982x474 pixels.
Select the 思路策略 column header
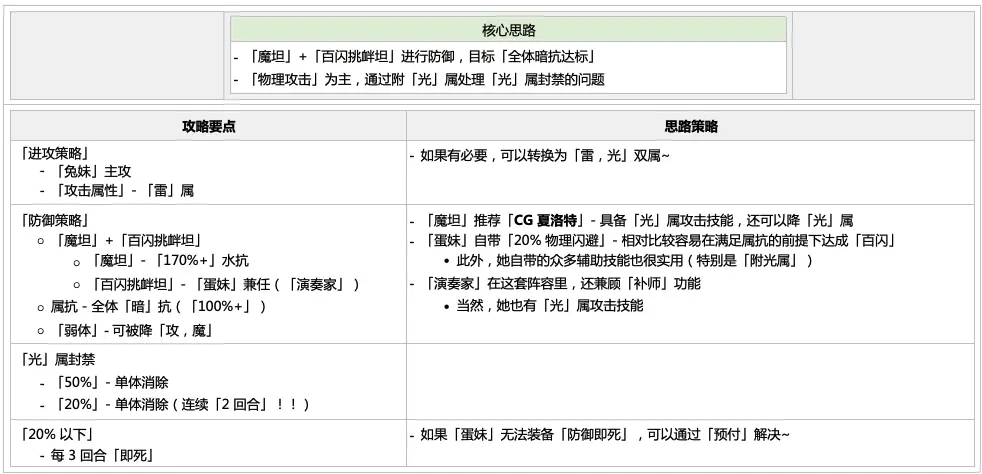[x=690, y=126]
